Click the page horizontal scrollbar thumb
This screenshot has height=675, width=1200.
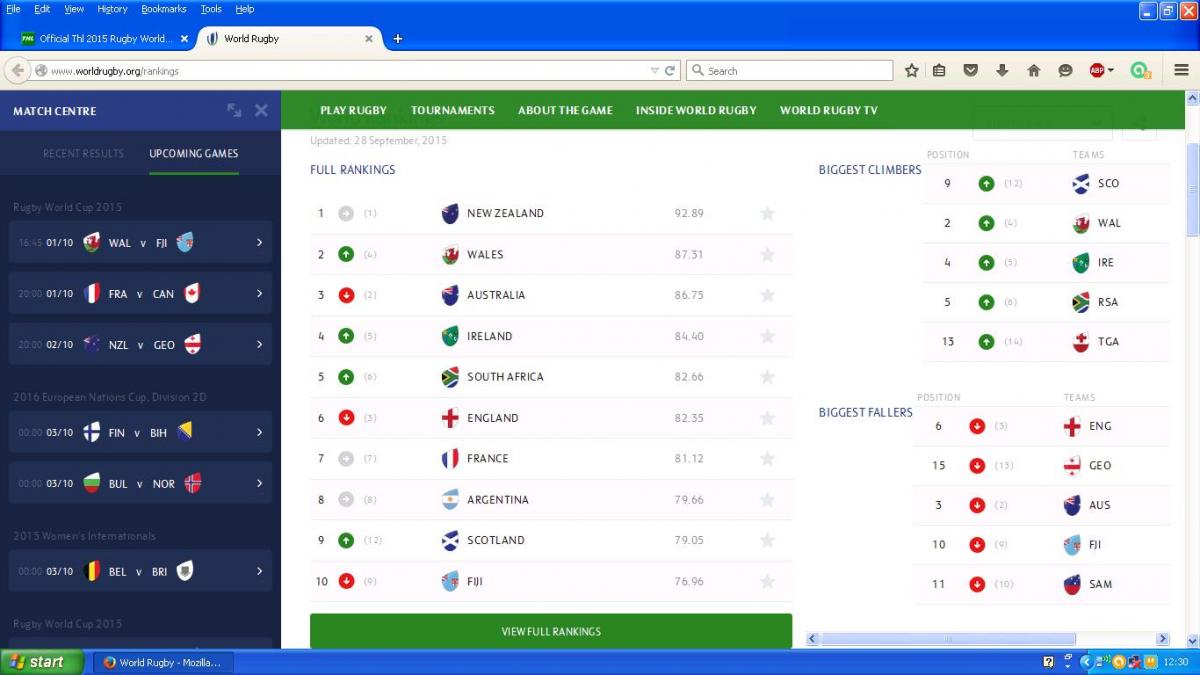point(948,639)
